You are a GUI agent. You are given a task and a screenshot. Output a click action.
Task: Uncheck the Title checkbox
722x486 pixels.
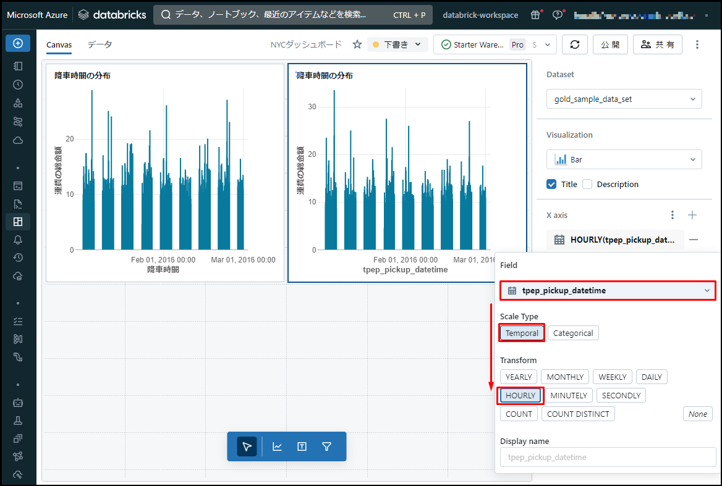pyautogui.click(x=552, y=184)
